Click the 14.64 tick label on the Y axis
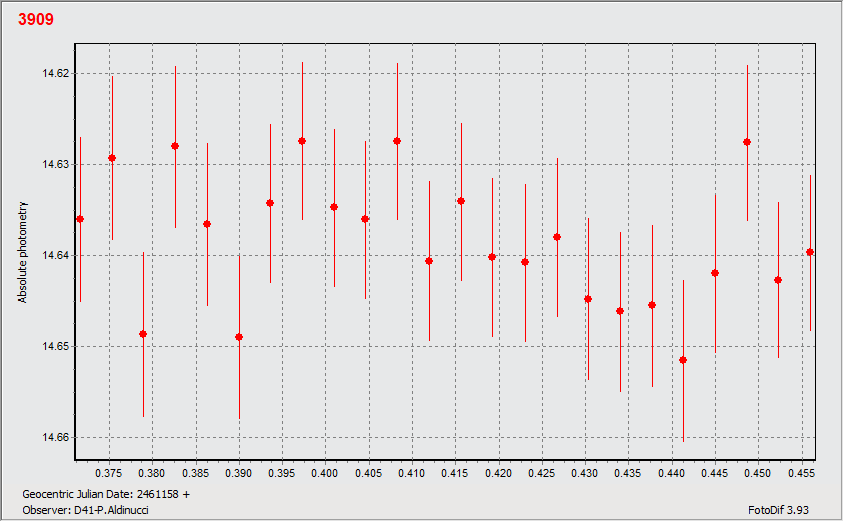 (x=56, y=256)
